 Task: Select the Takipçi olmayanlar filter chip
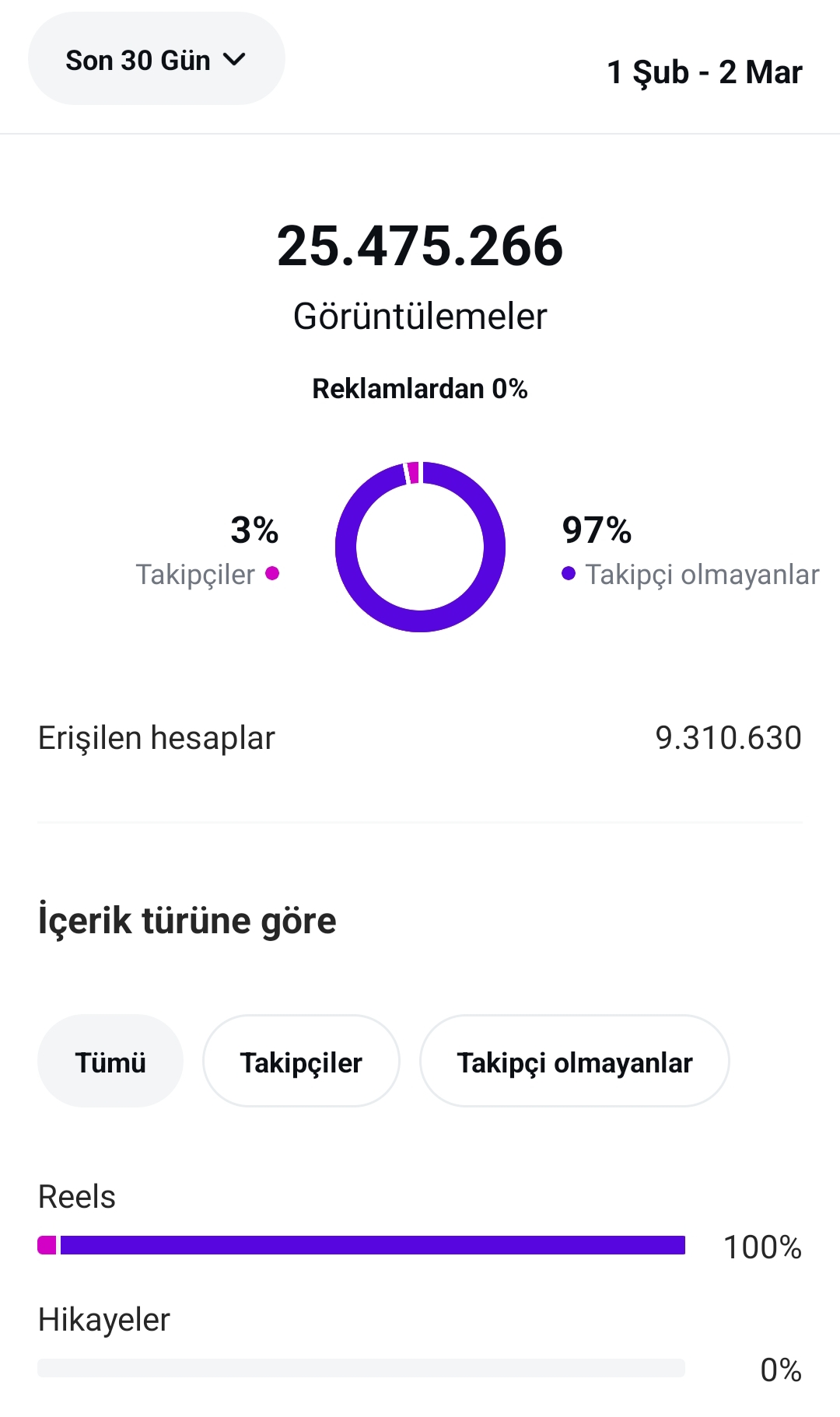pos(574,1061)
